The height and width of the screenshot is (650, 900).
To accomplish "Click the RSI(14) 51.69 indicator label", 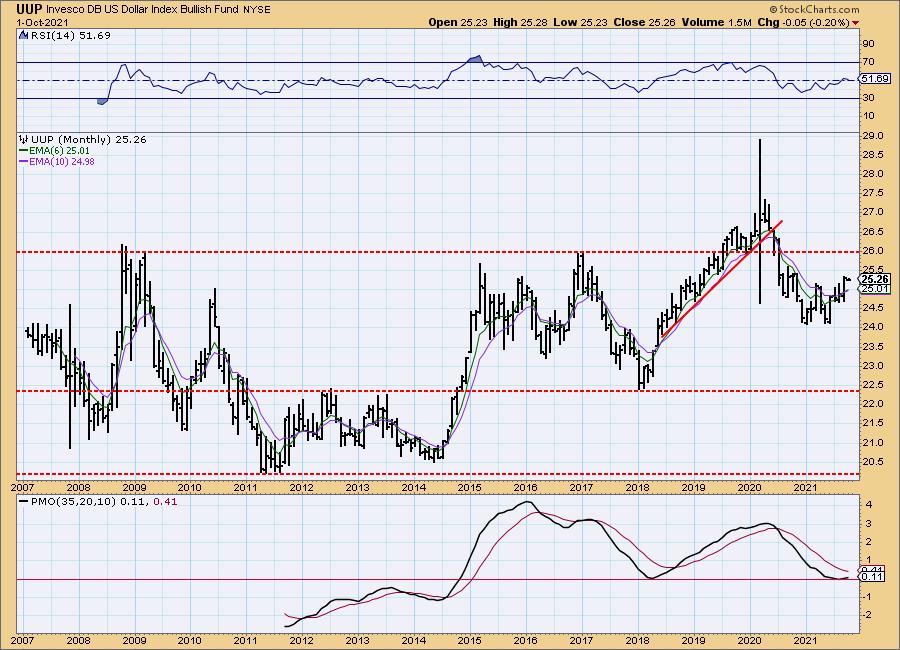I will (71, 36).
